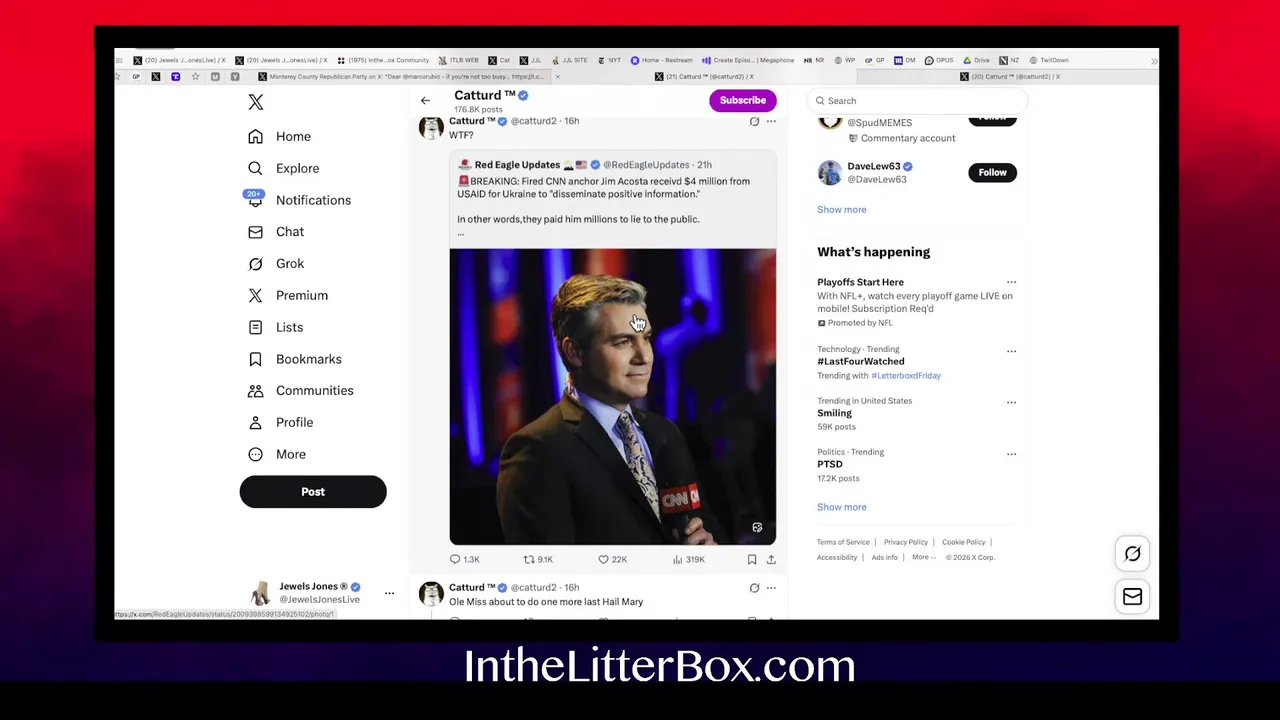Open the Playoffs Start Here promoted trend
This screenshot has height=720, width=1280.
[x=860, y=282]
